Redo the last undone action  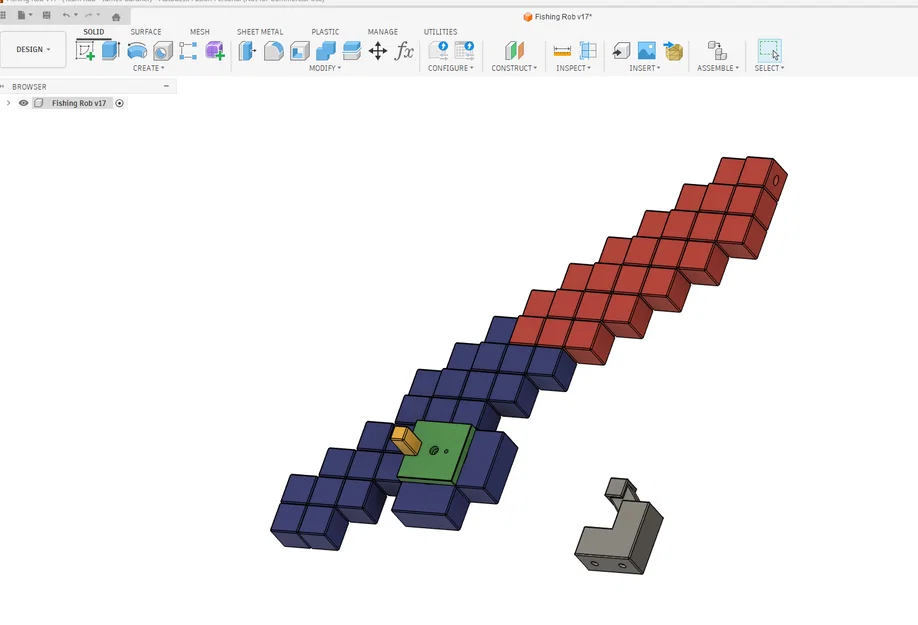tap(88, 15)
